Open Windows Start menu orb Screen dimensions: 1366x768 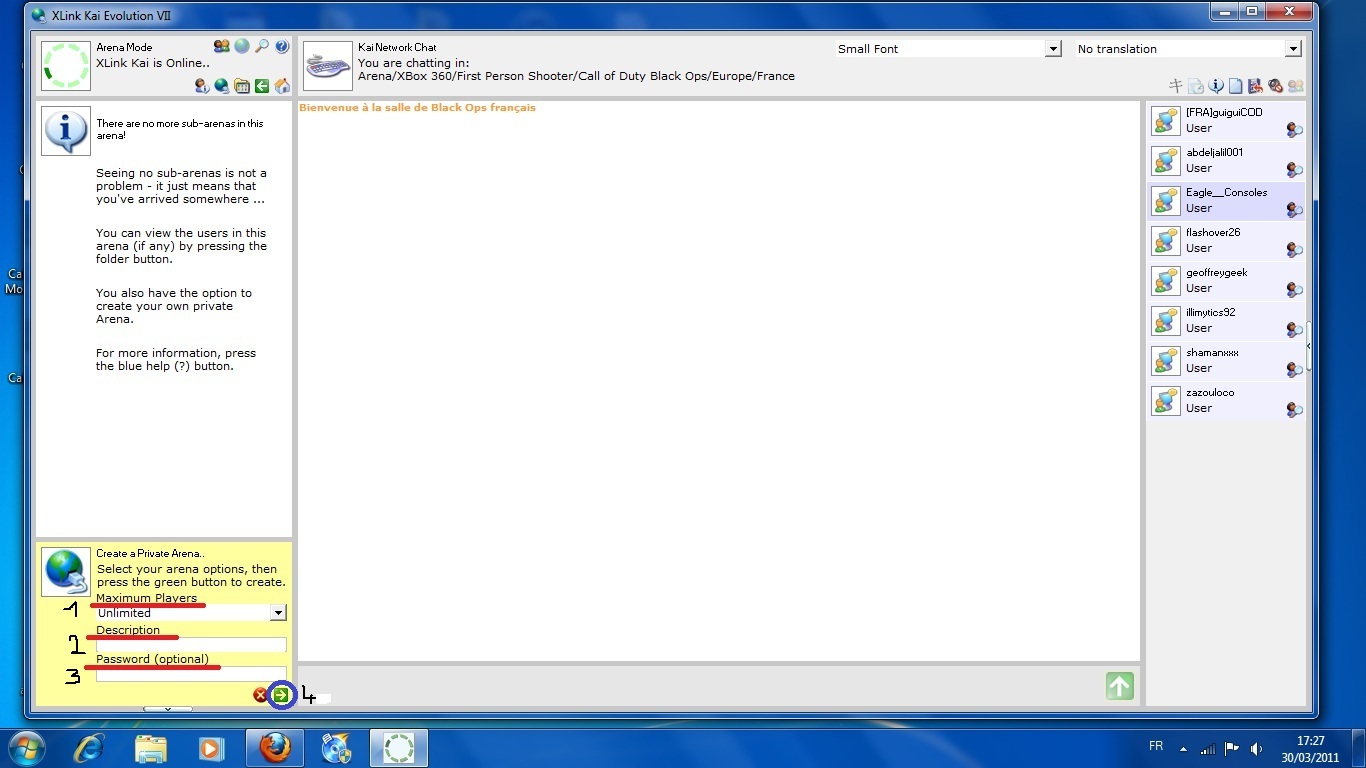[x=27, y=748]
